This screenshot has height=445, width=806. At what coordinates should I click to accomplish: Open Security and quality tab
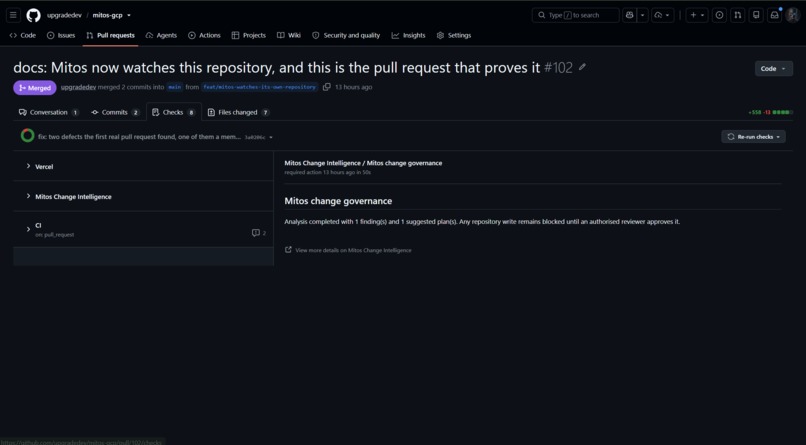tap(346, 35)
